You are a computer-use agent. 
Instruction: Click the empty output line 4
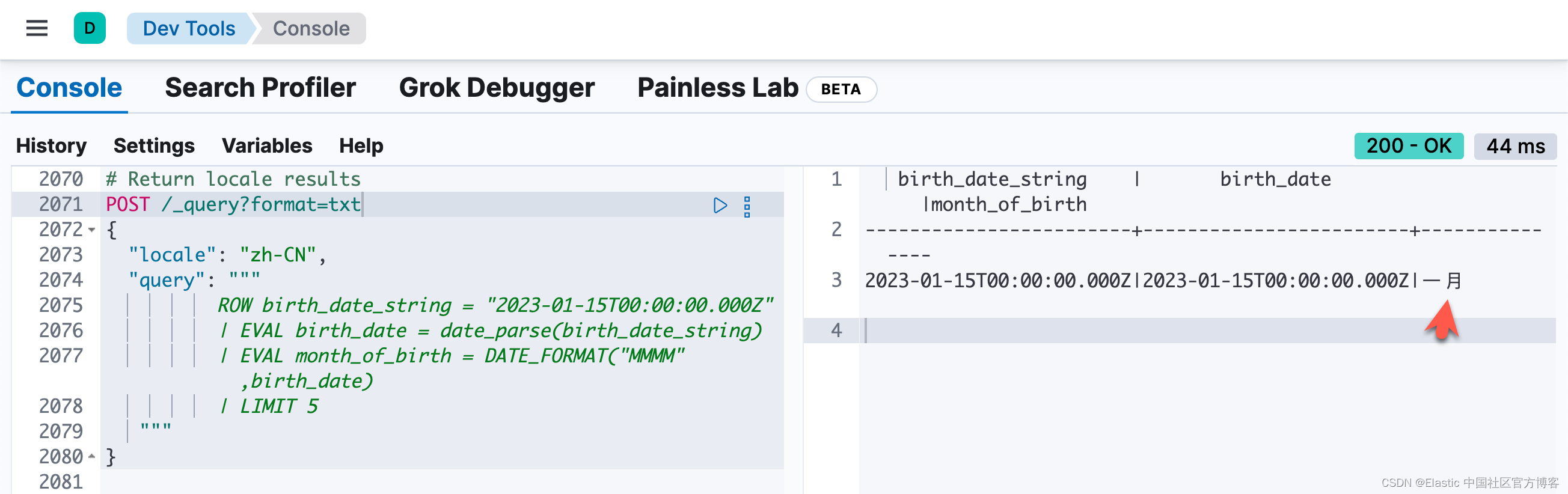(1208, 331)
